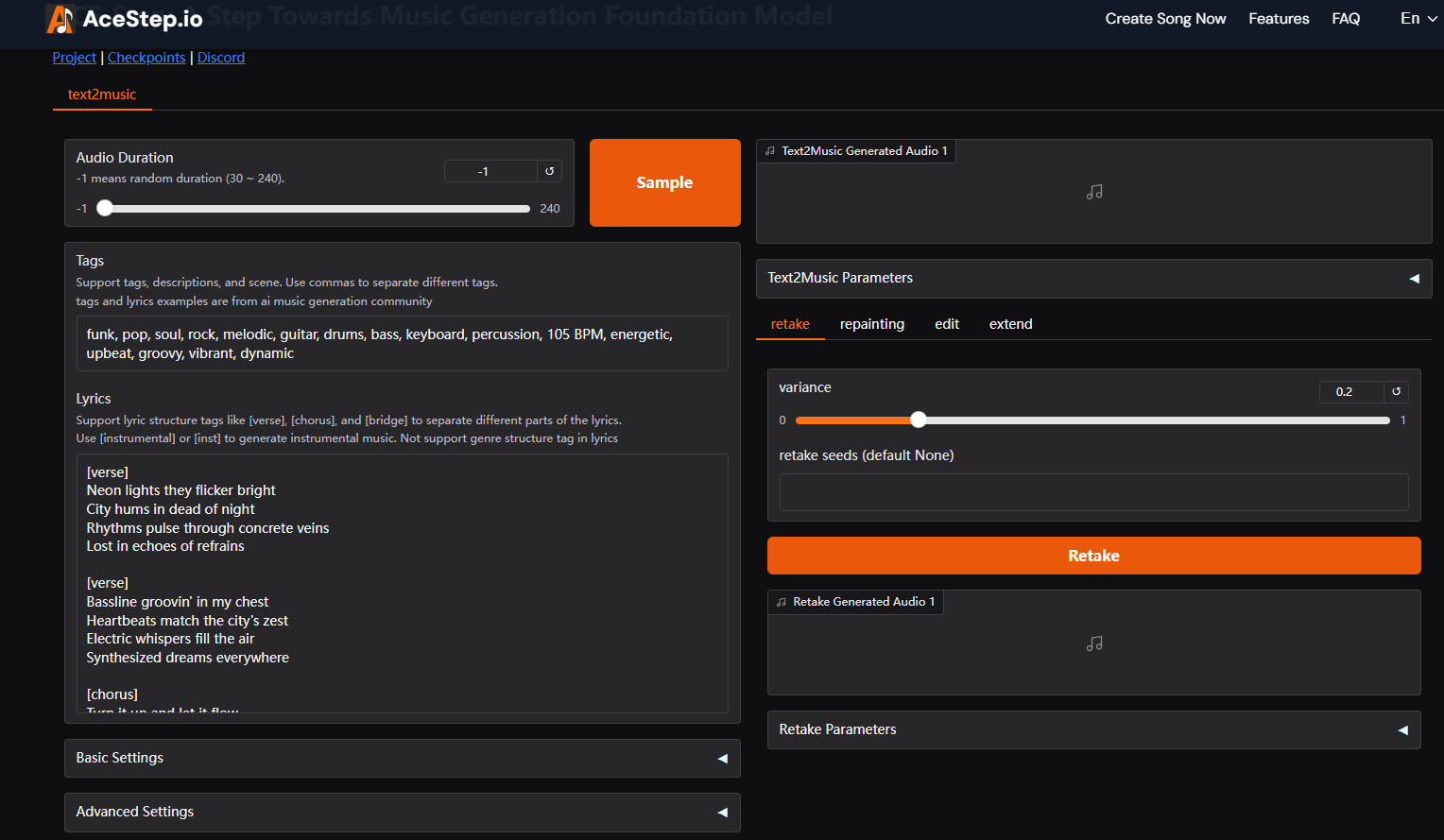Switch to the repainting tab
This screenshot has height=840, width=1444.
pos(872,324)
